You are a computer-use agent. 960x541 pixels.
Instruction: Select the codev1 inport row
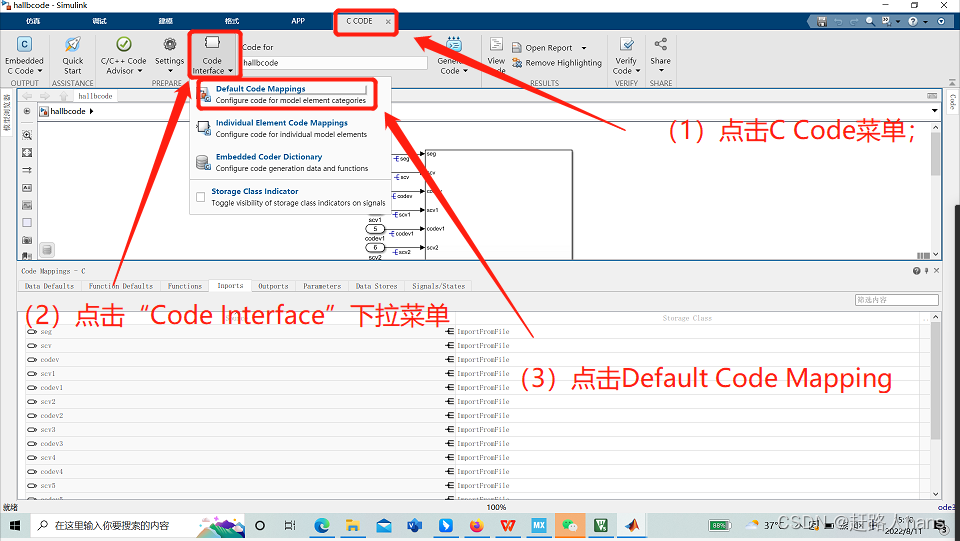236,387
